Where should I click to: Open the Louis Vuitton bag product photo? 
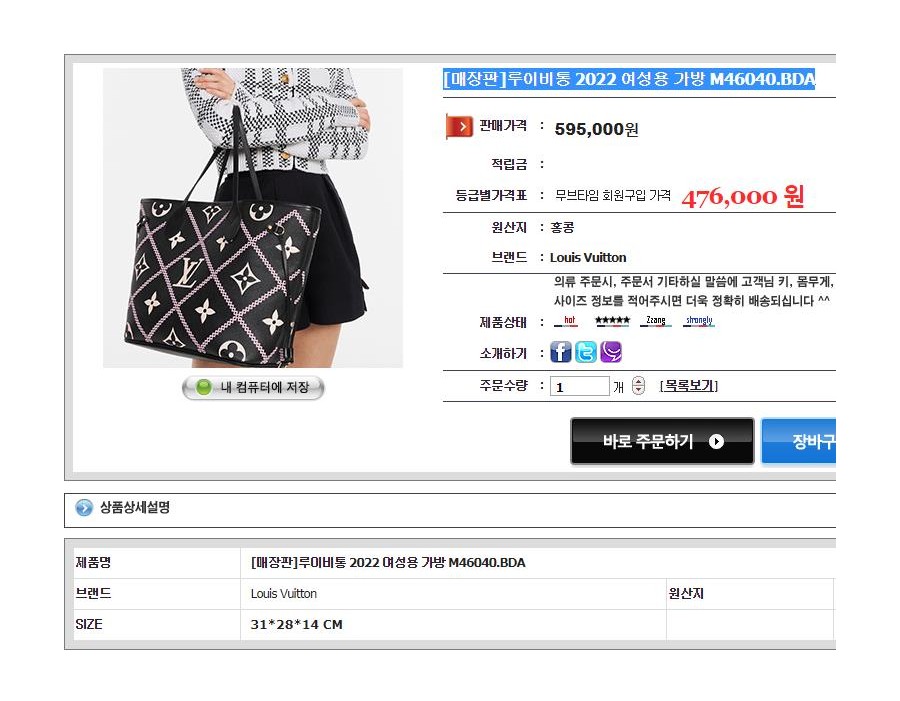pos(253,218)
